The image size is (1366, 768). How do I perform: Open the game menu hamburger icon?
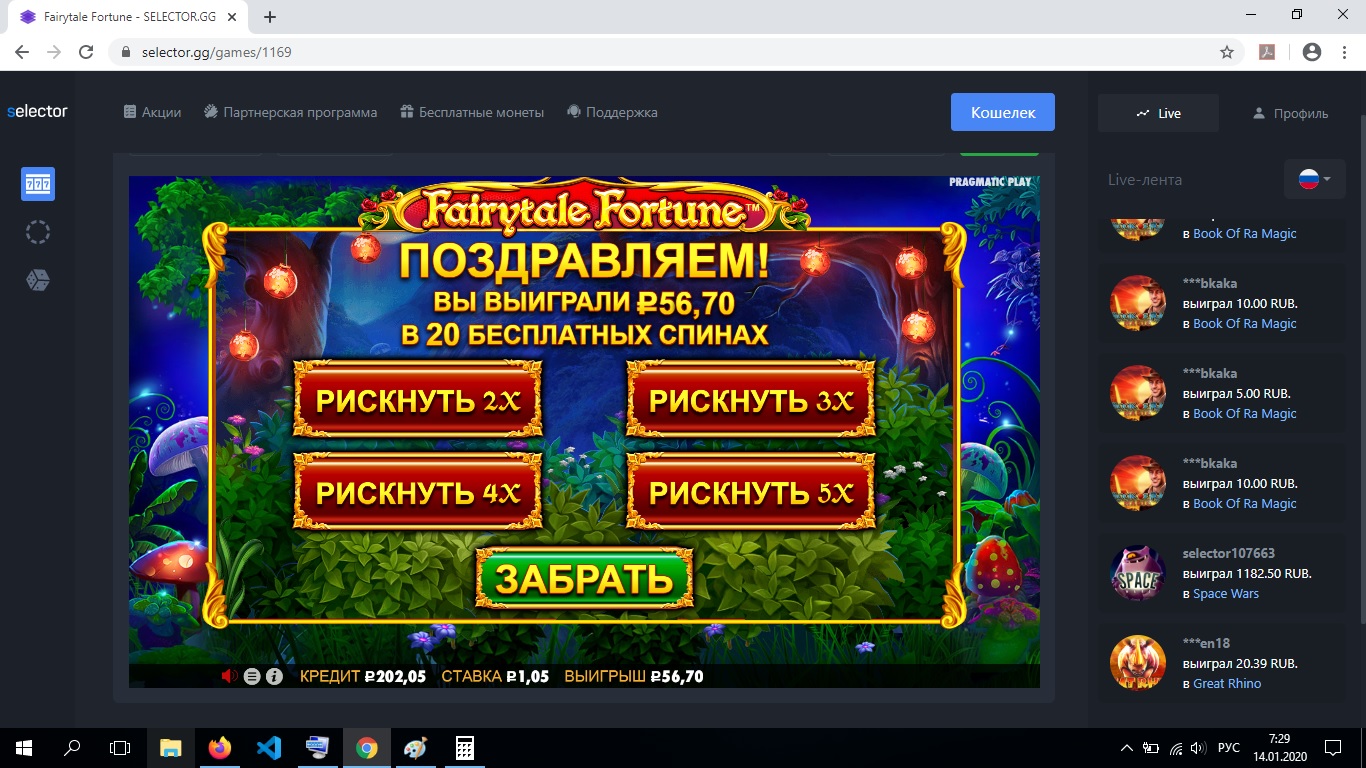252,676
